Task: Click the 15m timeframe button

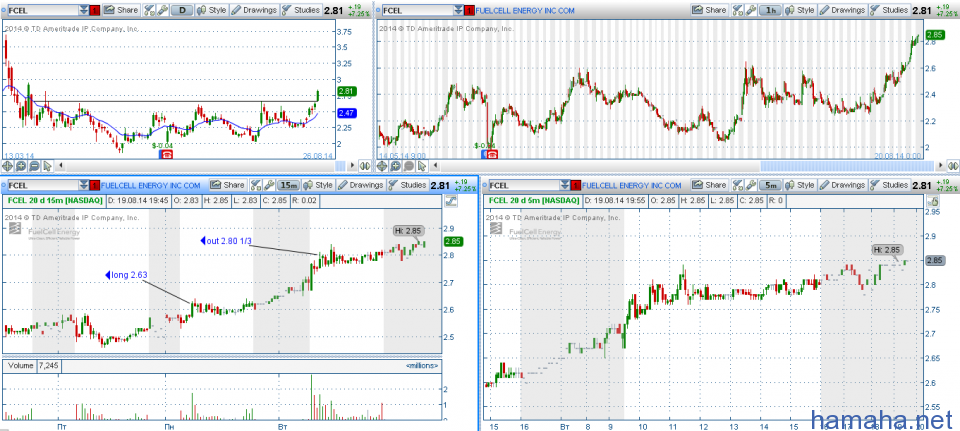Action: [288, 186]
